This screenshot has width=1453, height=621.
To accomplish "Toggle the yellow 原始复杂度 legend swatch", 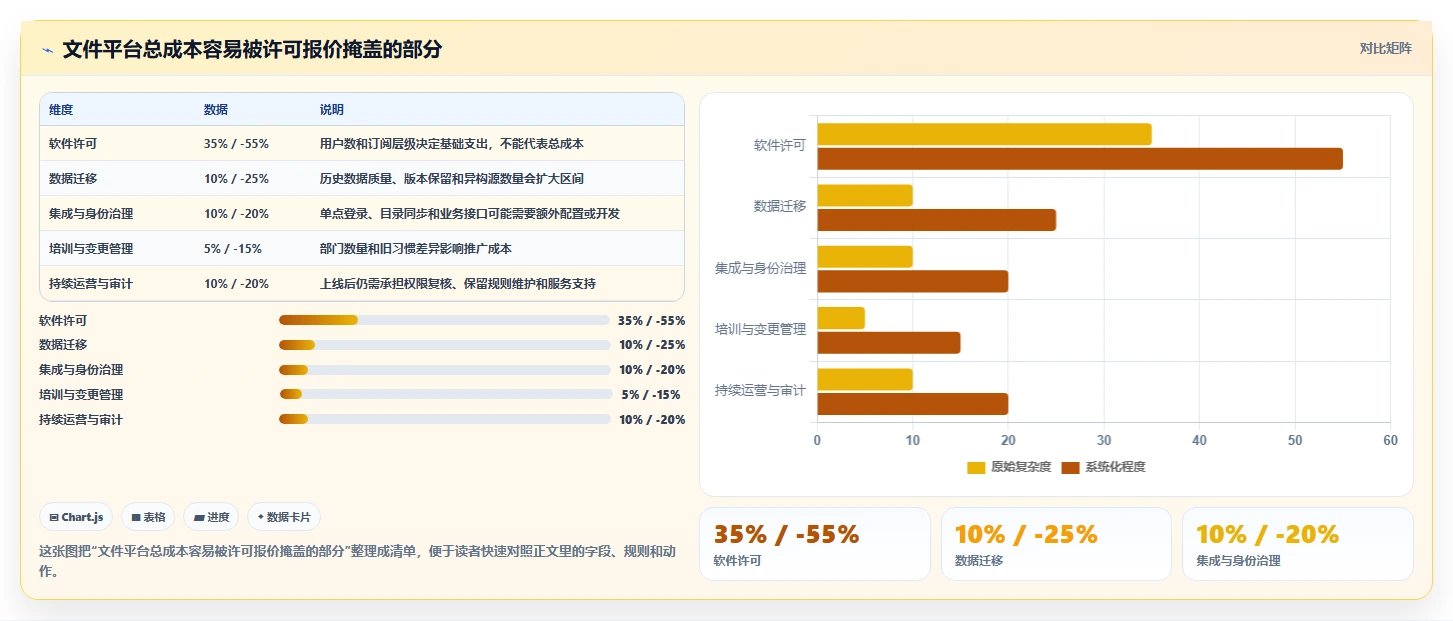I will pos(976,468).
